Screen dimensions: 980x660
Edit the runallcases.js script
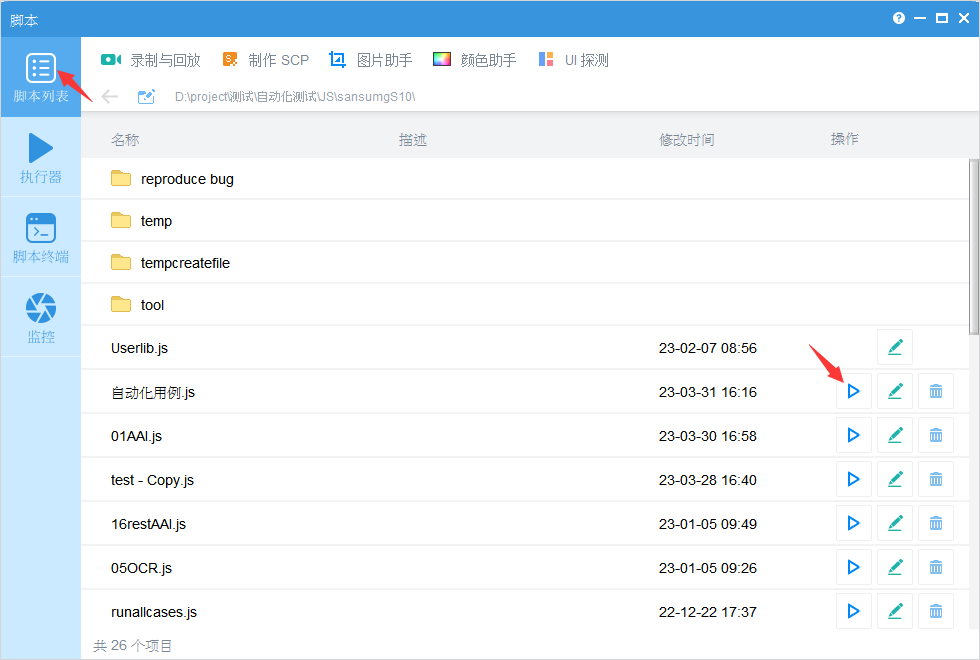895,611
